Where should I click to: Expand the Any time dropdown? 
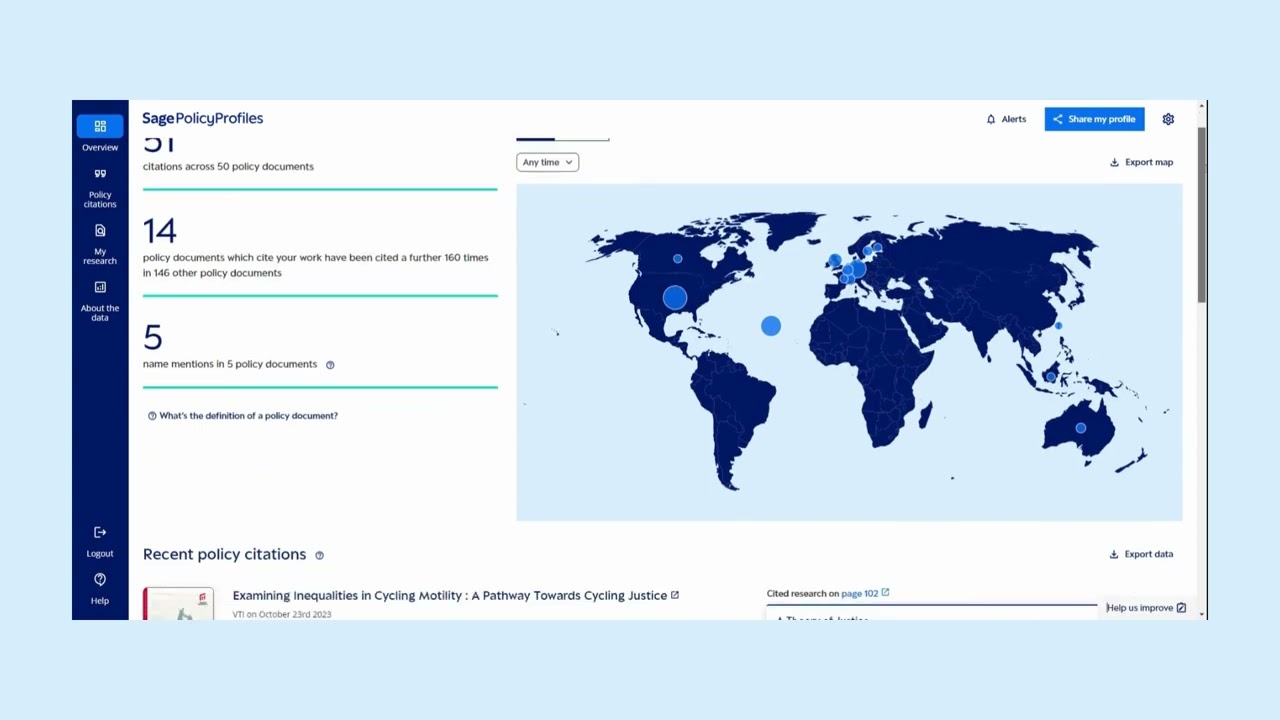coord(547,162)
